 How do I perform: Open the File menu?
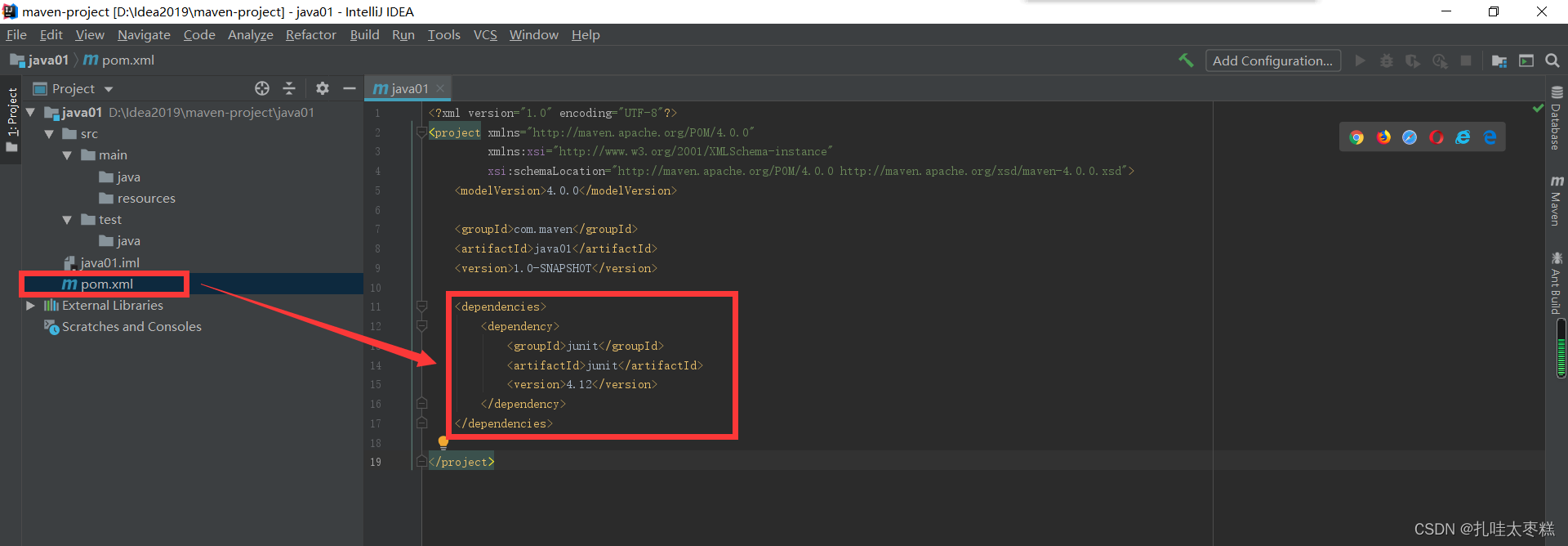(x=16, y=34)
